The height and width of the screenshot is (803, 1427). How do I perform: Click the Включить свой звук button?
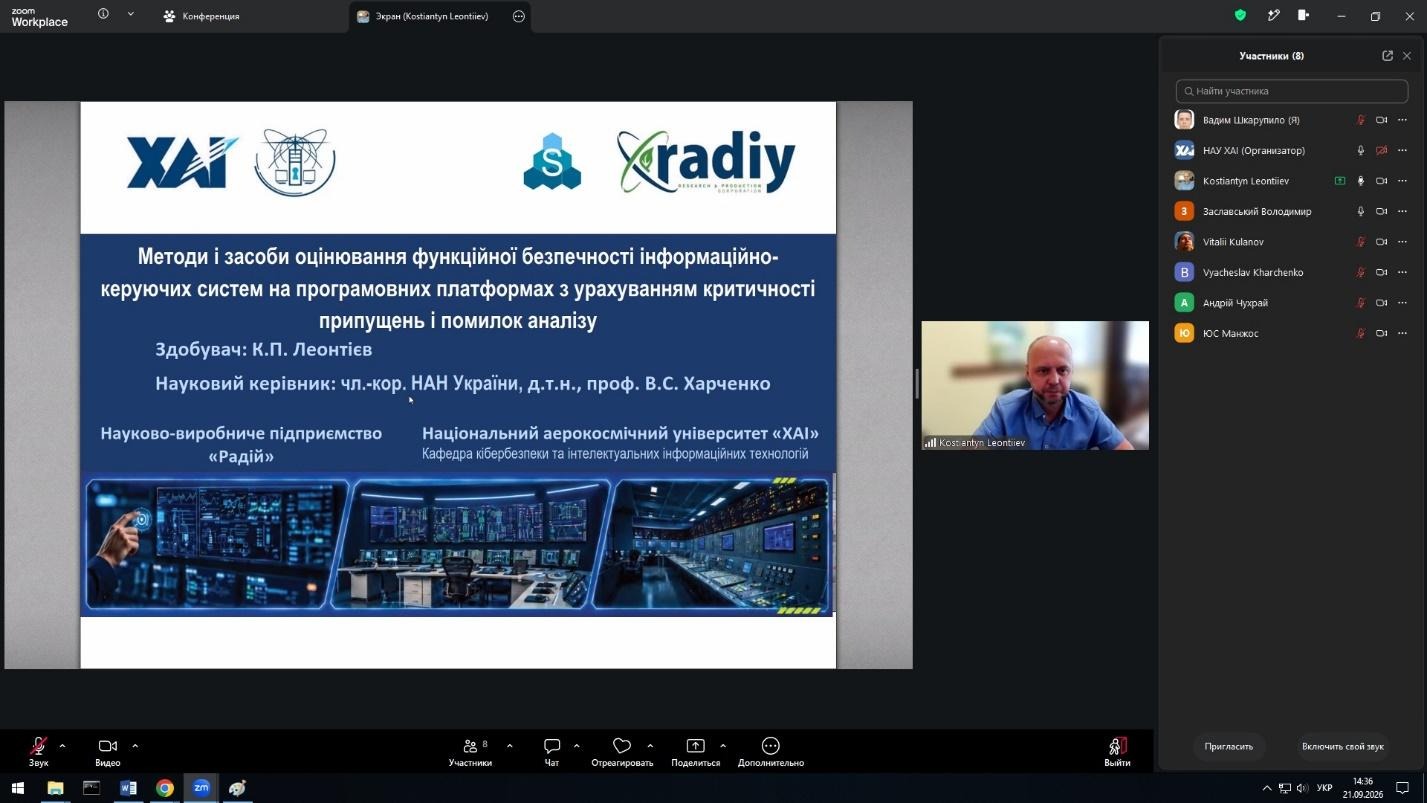pyautogui.click(x=1343, y=746)
